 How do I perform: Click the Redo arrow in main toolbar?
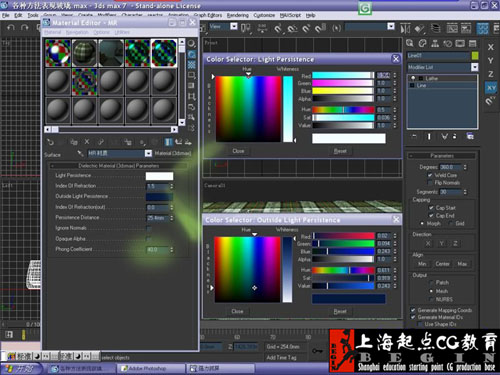(x=25, y=27)
